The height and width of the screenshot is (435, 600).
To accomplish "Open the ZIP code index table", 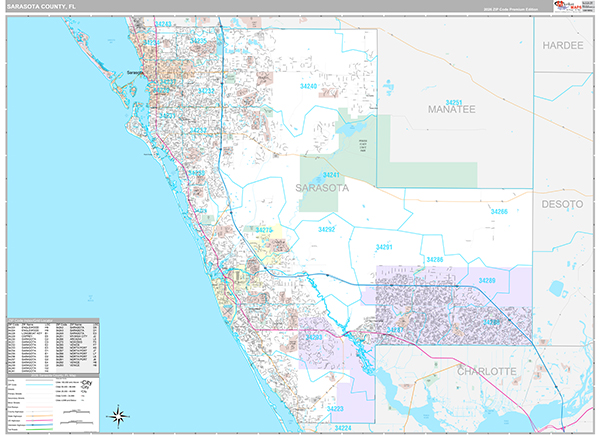I will click(x=52, y=345).
